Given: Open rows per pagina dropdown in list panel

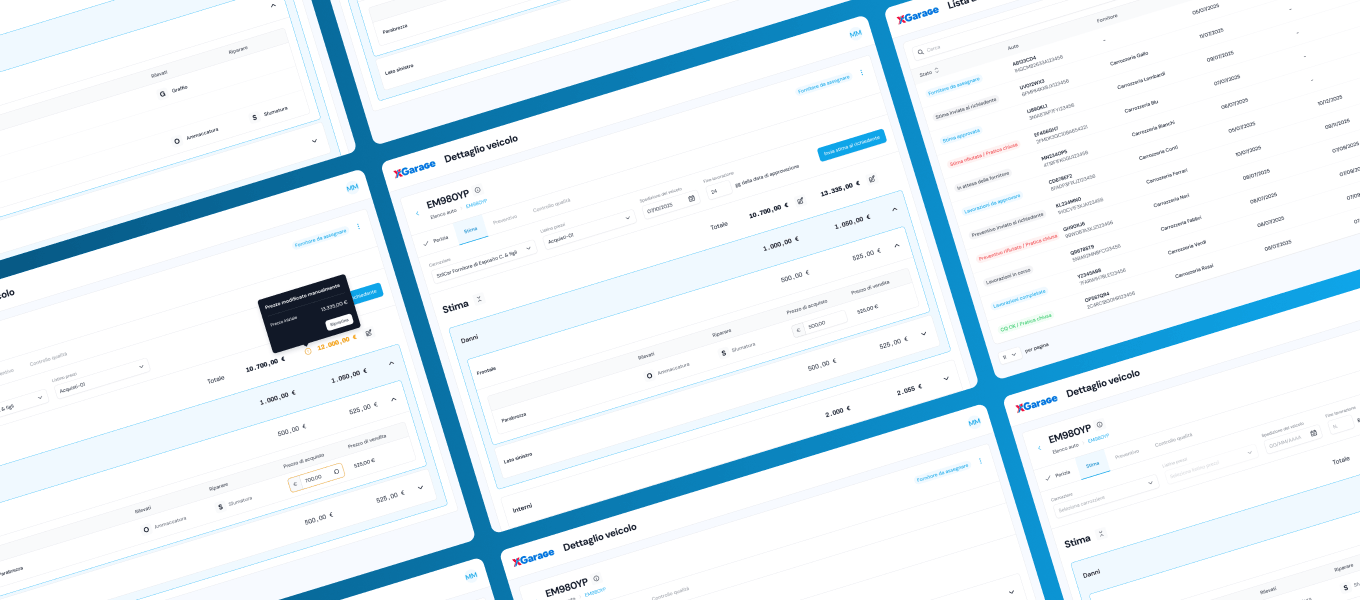Looking at the screenshot, I should [1009, 354].
